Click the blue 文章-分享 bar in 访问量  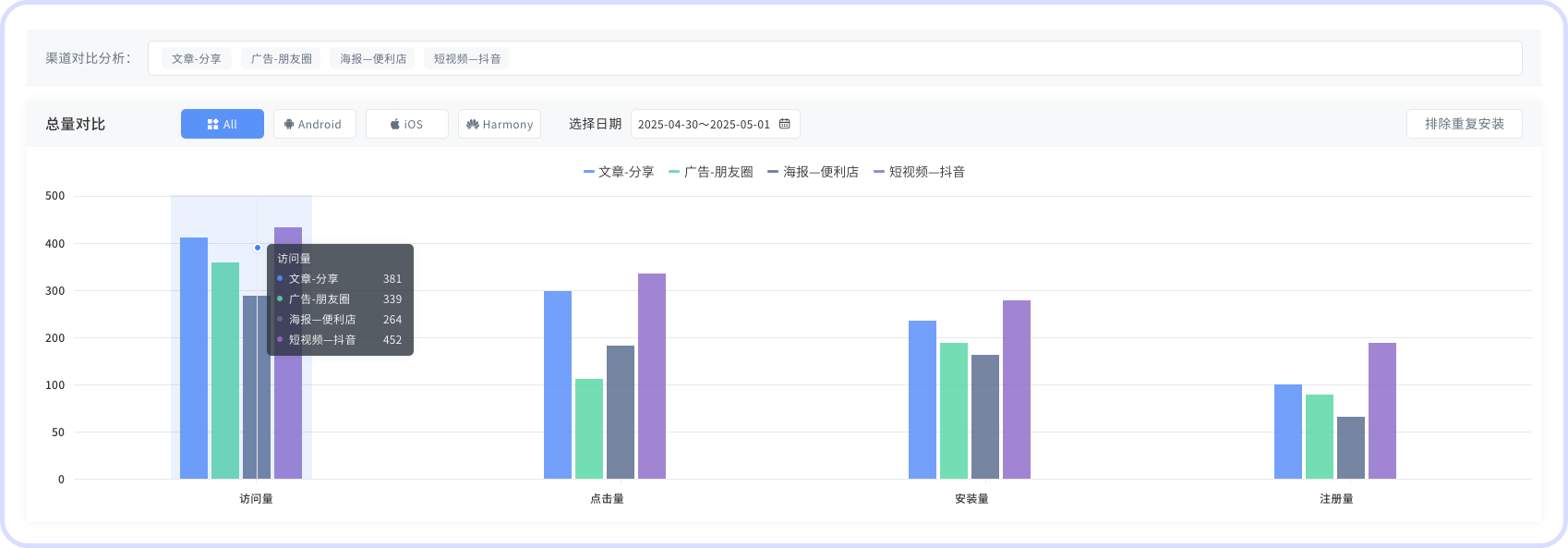coord(194,359)
